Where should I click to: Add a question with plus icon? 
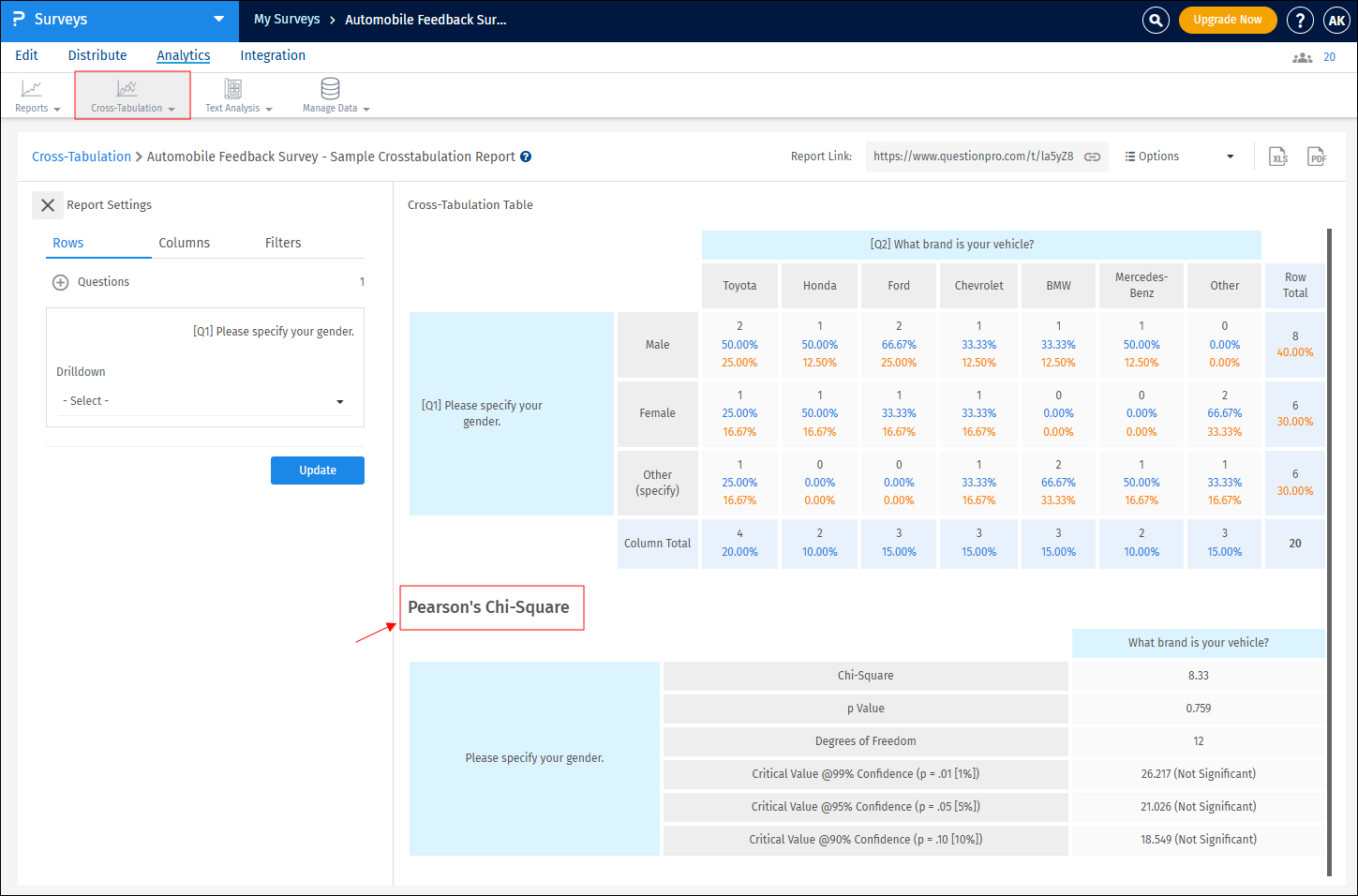[x=60, y=282]
